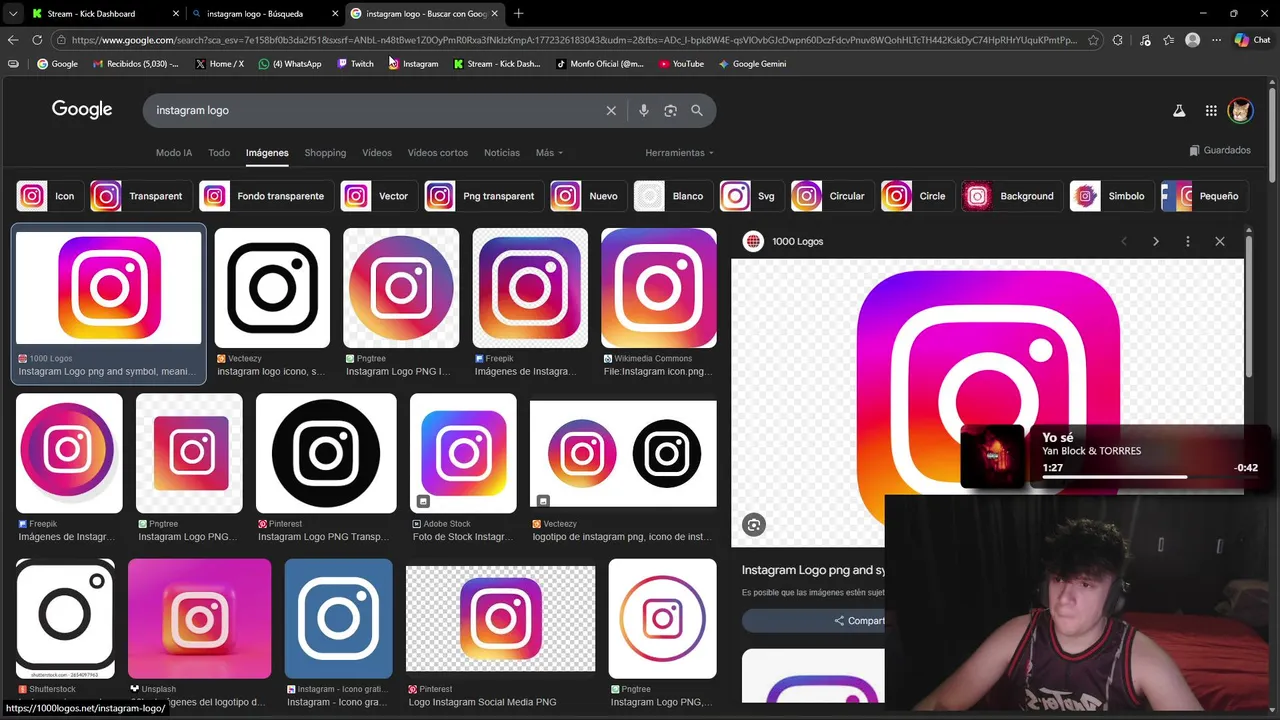The image size is (1280, 720).
Task: Switch to Modo IA tab
Action: tap(174, 153)
